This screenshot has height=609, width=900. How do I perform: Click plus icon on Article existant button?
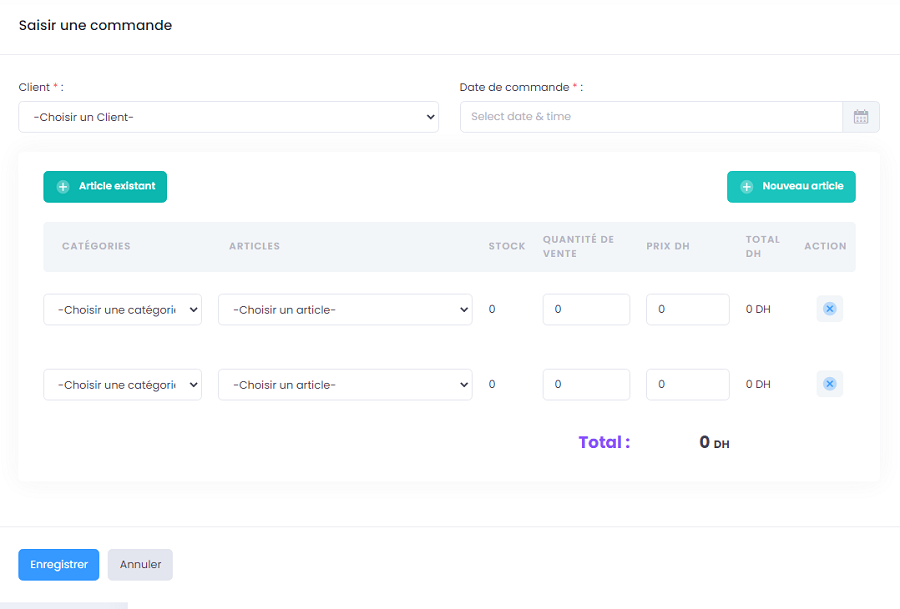tap(63, 187)
